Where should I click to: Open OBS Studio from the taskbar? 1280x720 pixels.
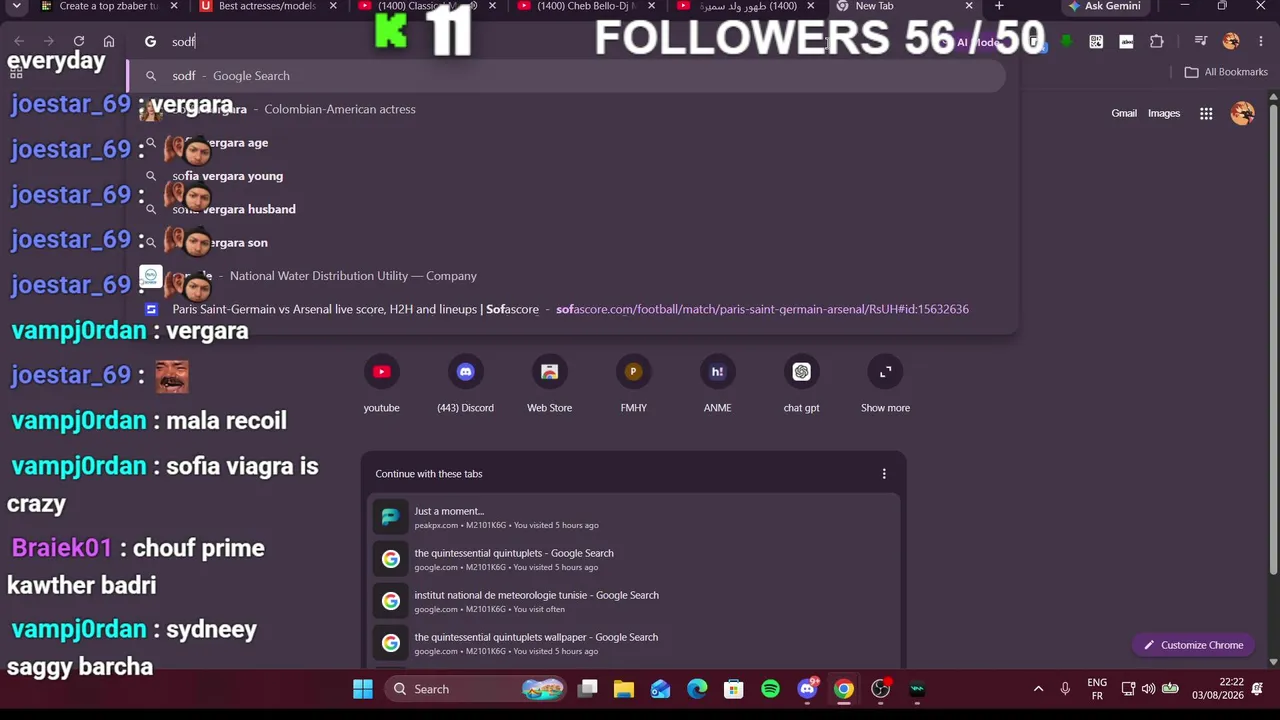tap(880, 689)
